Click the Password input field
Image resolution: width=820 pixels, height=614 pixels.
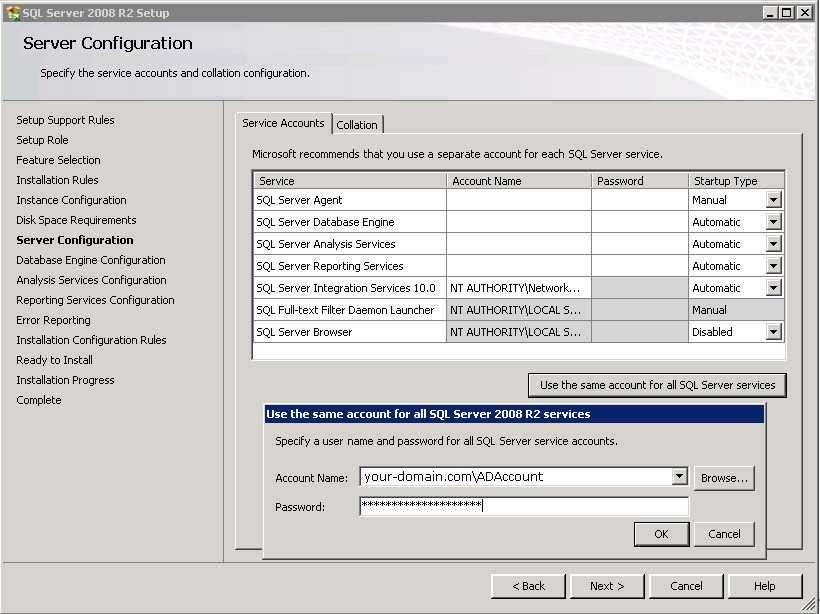tap(524, 506)
